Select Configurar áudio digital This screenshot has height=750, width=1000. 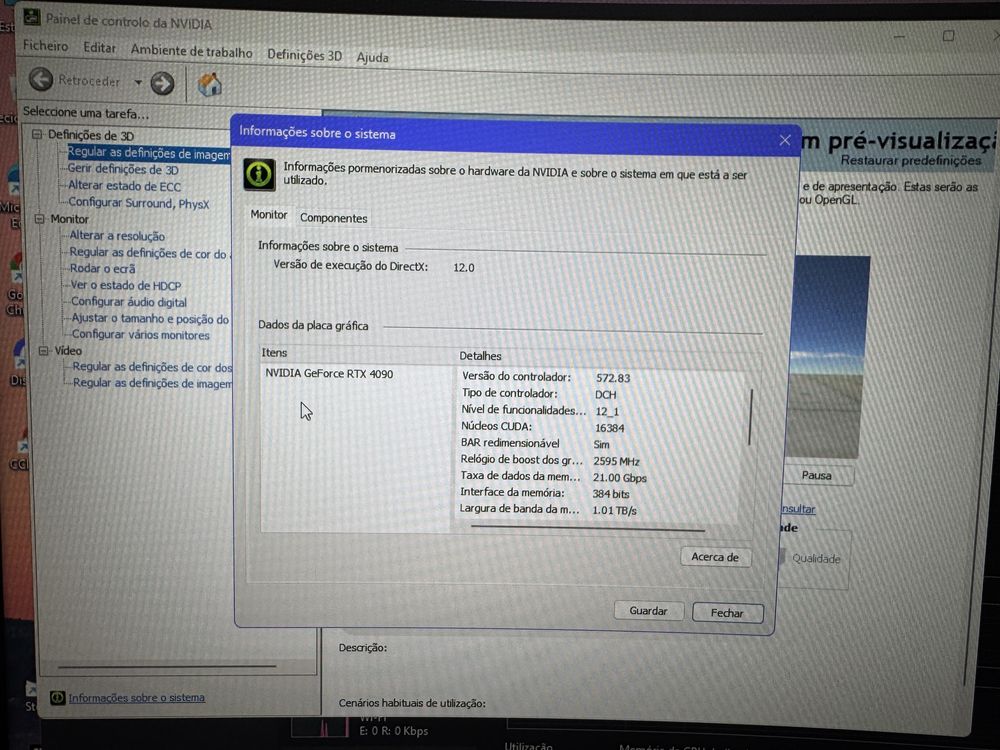tap(129, 302)
